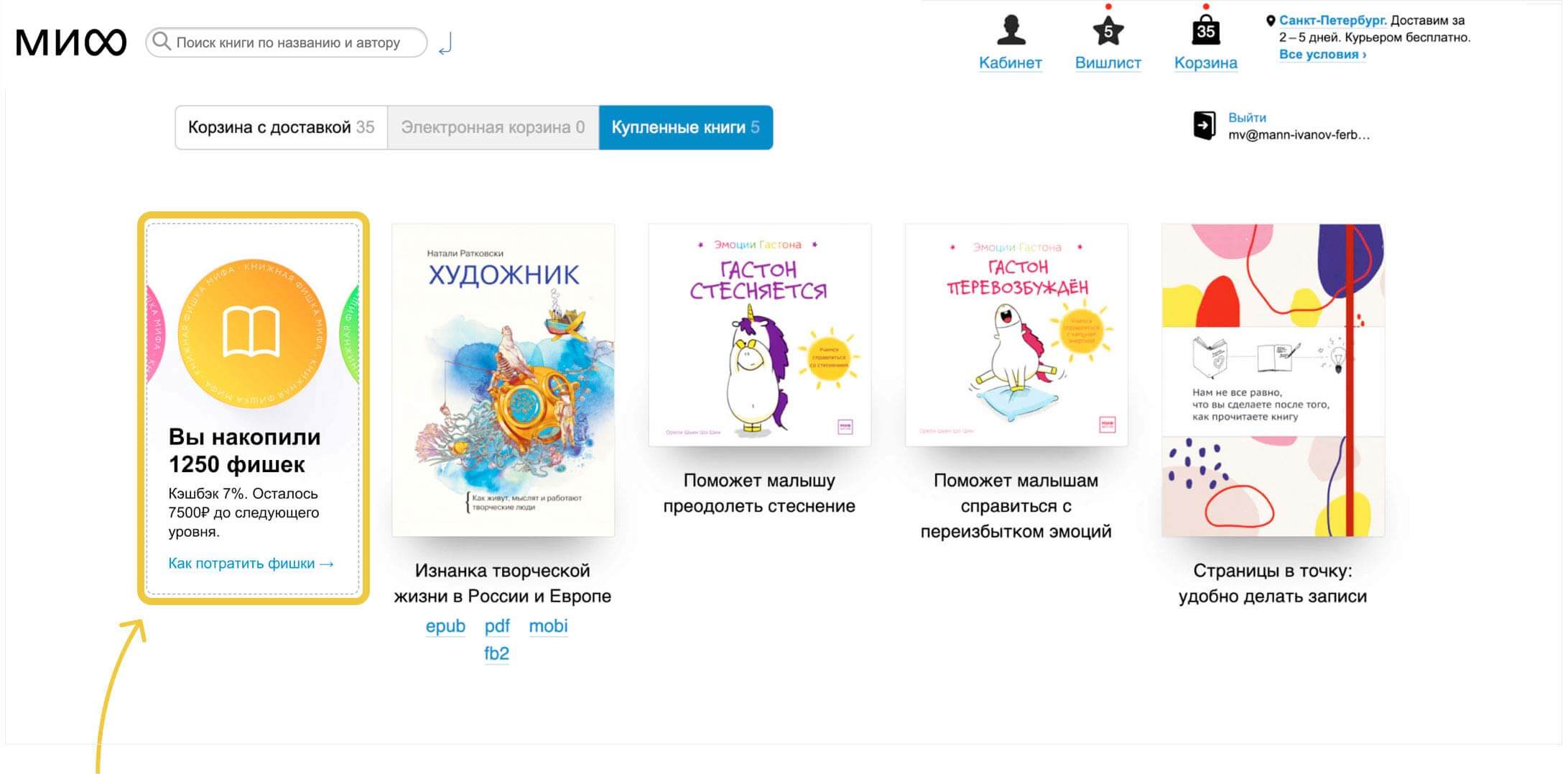Switch to Электронная корзина tab
The width and height of the screenshot is (1568, 774).
pyautogui.click(x=493, y=127)
